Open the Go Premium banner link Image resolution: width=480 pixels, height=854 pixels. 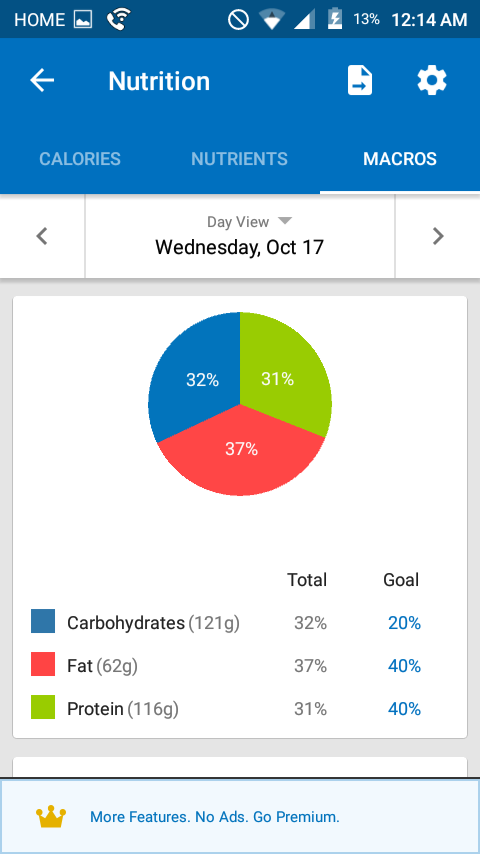(215, 817)
